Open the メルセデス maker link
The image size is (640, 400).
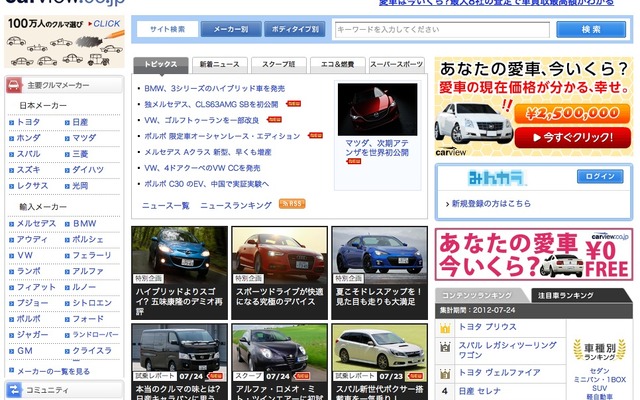pos(36,224)
